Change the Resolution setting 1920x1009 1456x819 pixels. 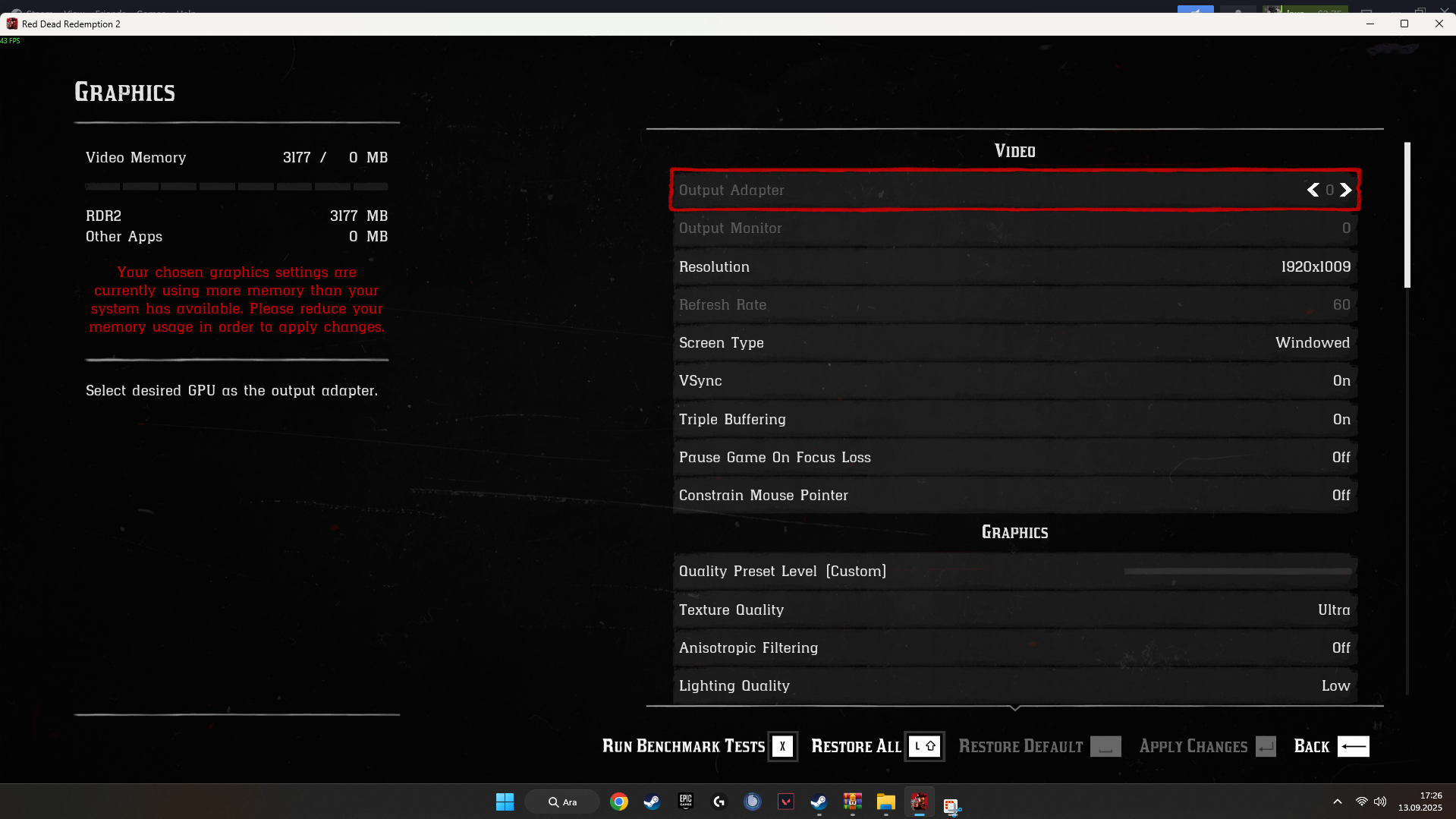[1014, 266]
